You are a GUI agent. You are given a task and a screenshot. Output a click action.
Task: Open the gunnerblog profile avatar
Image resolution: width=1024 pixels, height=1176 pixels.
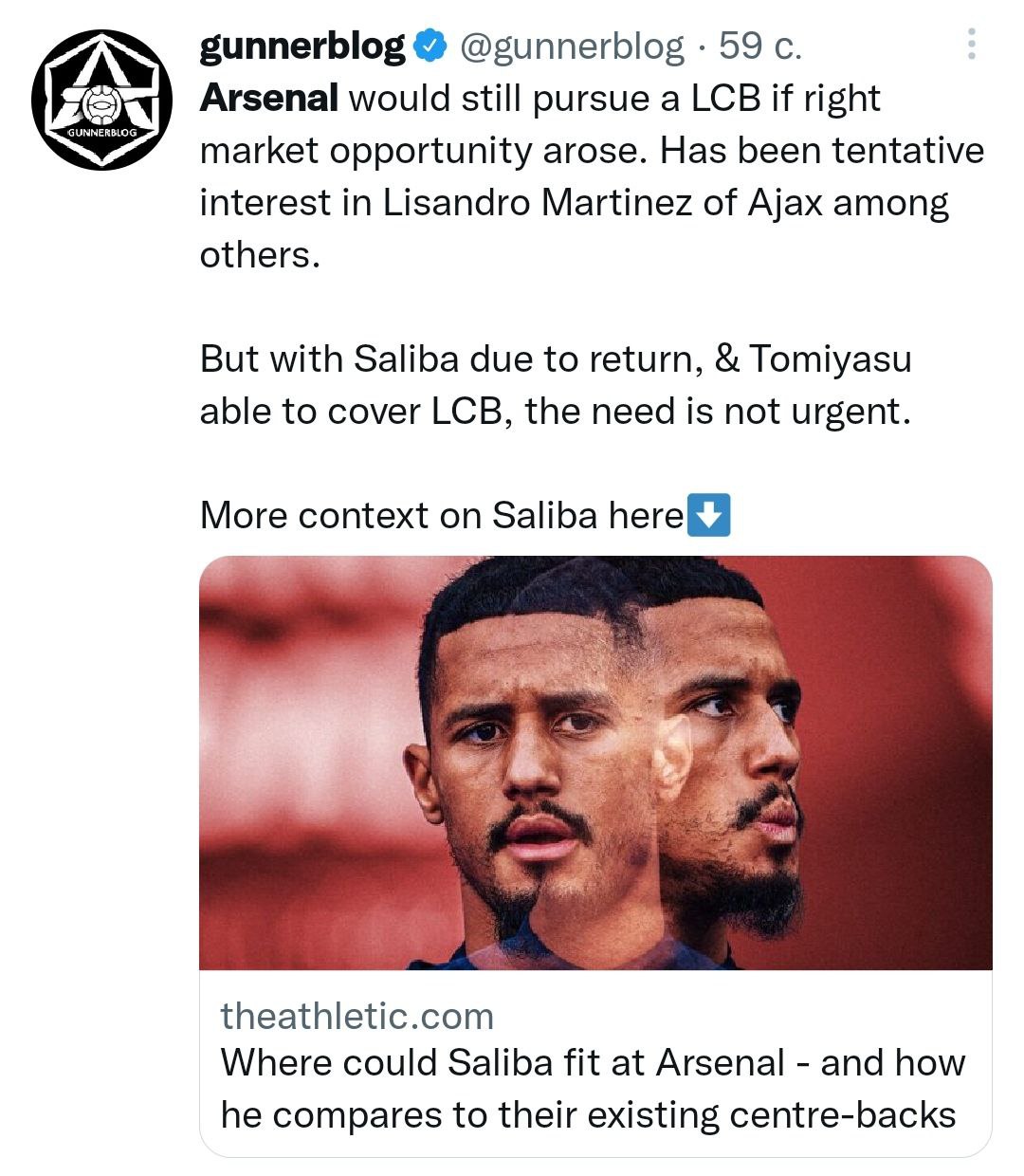(x=101, y=100)
